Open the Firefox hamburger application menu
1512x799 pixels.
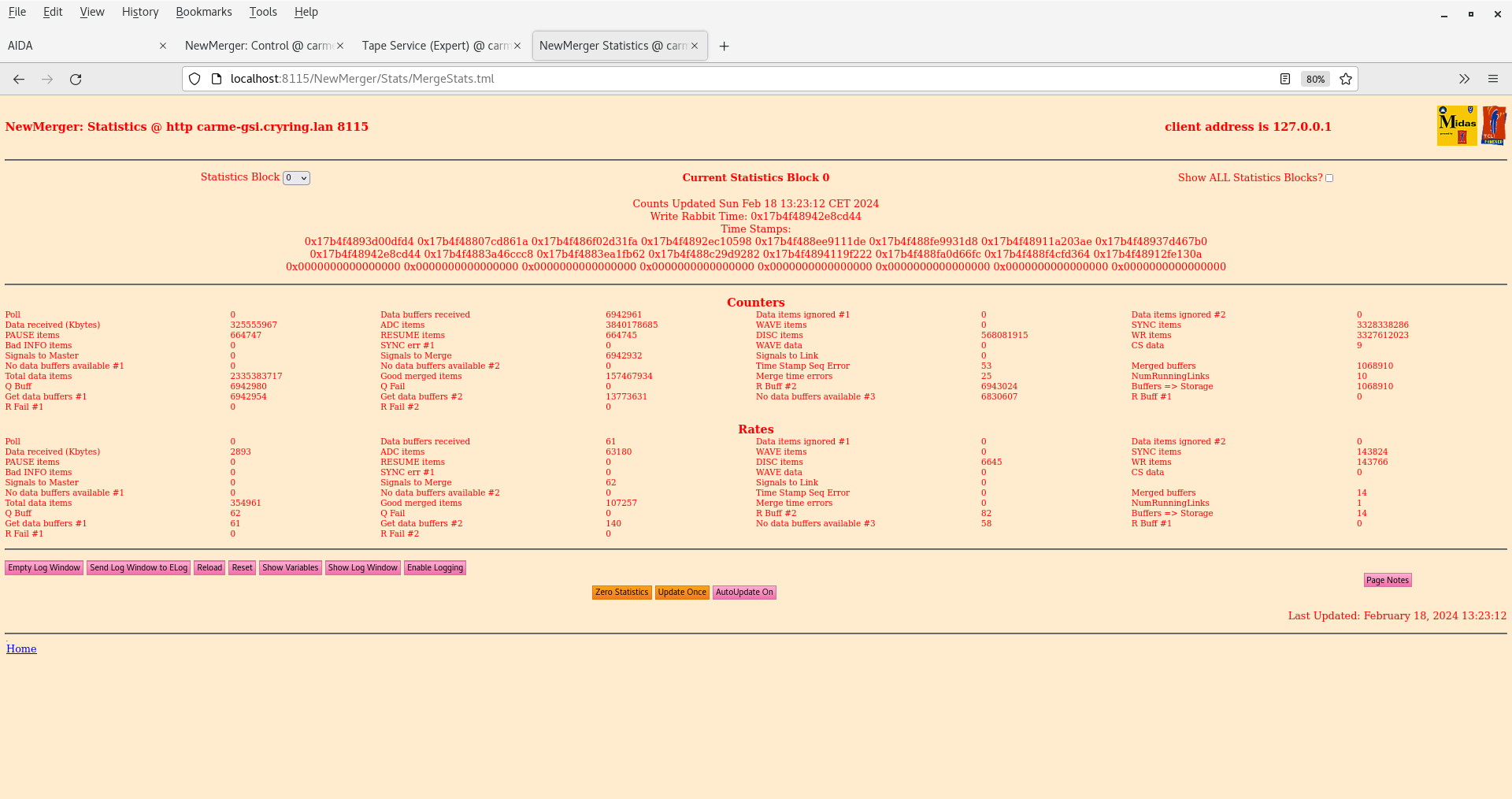click(x=1492, y=79)
